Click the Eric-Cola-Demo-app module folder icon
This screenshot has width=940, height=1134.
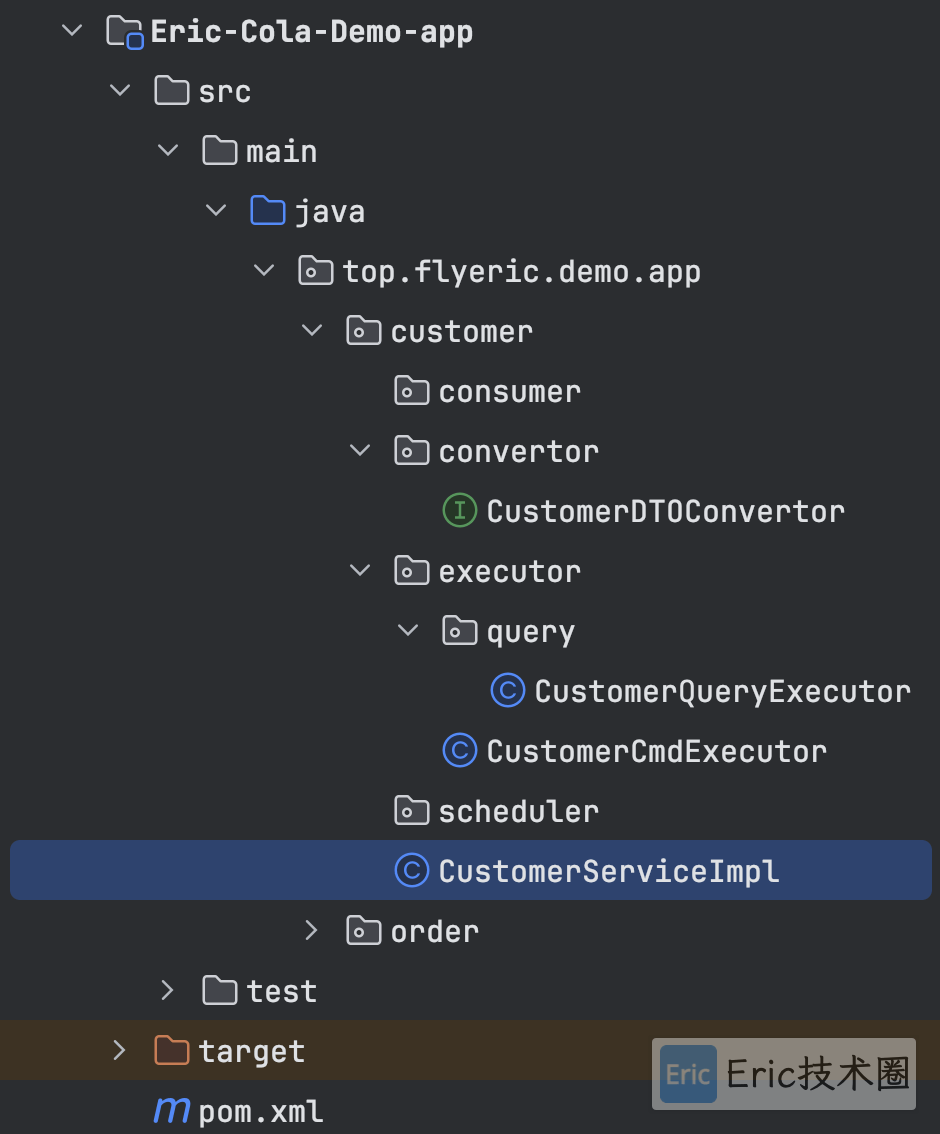pyautogui.click(x=124, y=32)
